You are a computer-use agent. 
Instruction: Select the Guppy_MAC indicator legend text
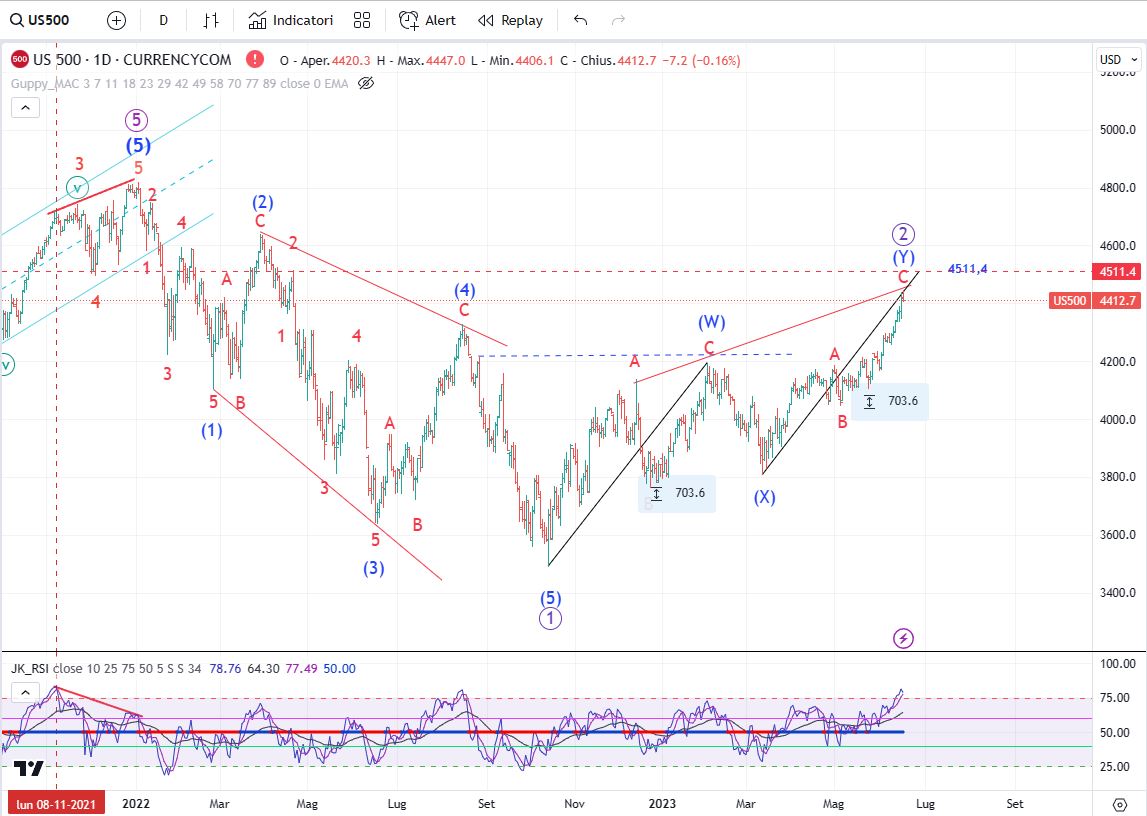click(179, 83)
